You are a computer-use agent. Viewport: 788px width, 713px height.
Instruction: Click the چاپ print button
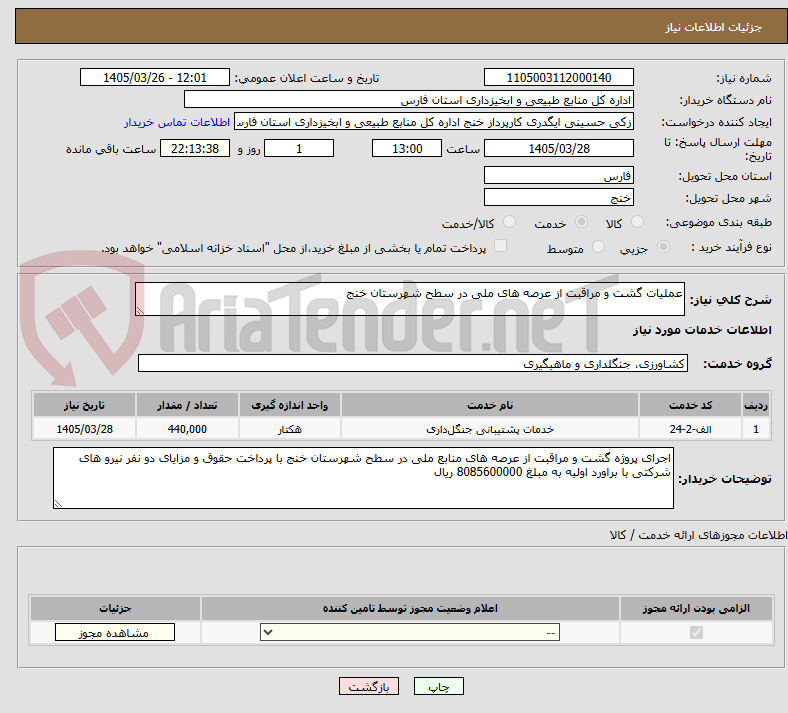pyautogui.click(x=439, y=686)
